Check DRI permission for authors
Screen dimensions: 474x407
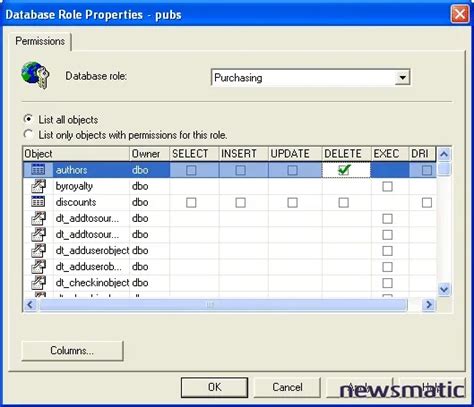[x=427, y=170]
